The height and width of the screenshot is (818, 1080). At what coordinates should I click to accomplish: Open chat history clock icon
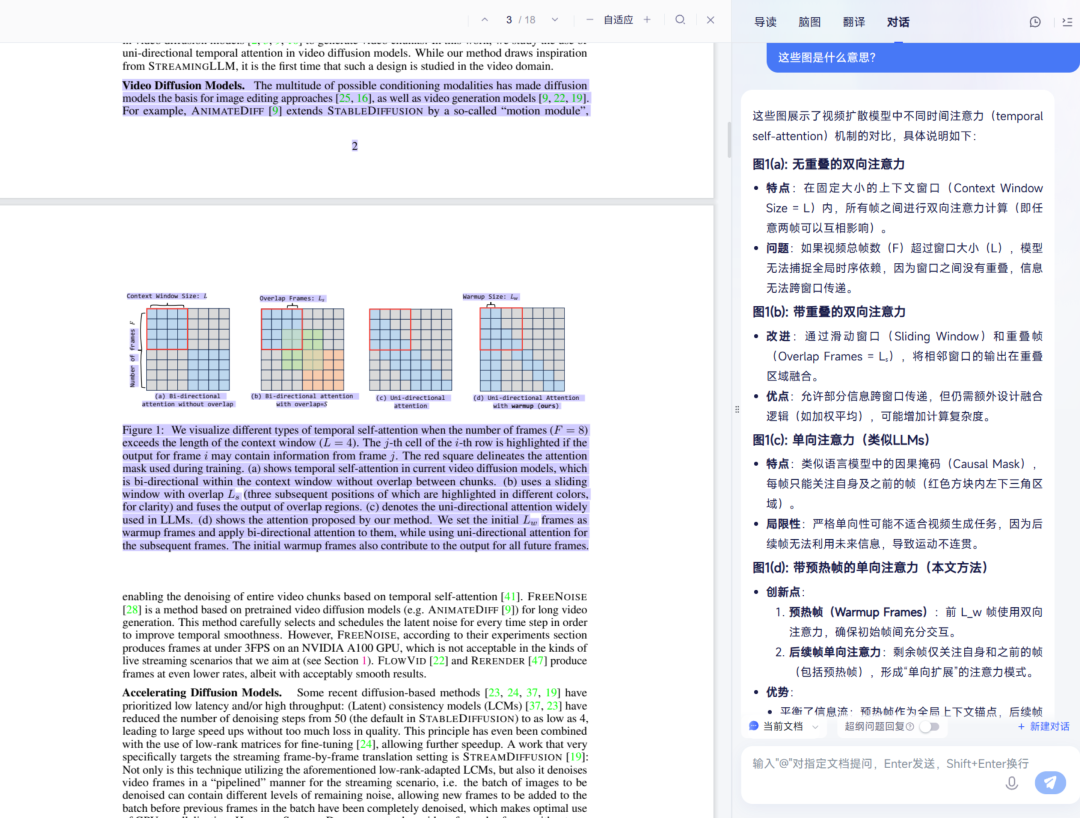[1035, 22]
